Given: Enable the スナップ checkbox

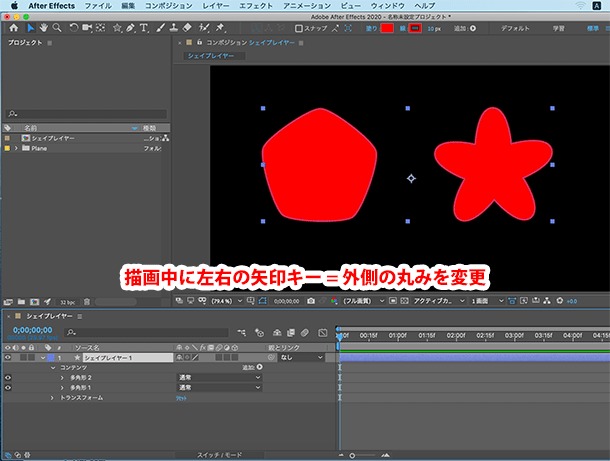Looking at the screenshot, I should click(x=299, y=28).
